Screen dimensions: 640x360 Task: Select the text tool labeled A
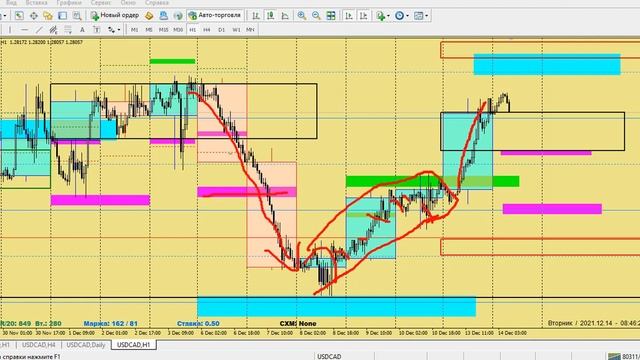pos(82,30)
